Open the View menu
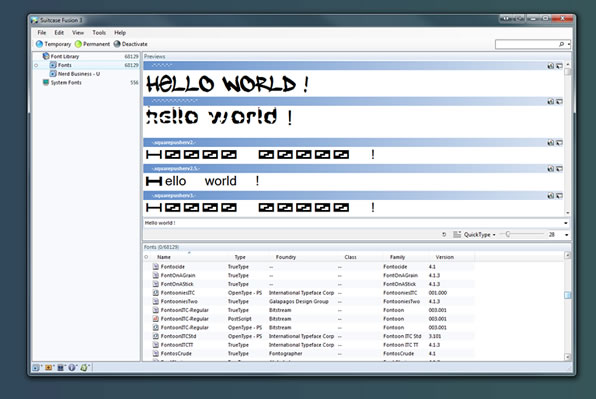596x399 pixels. tap(78, 33)
